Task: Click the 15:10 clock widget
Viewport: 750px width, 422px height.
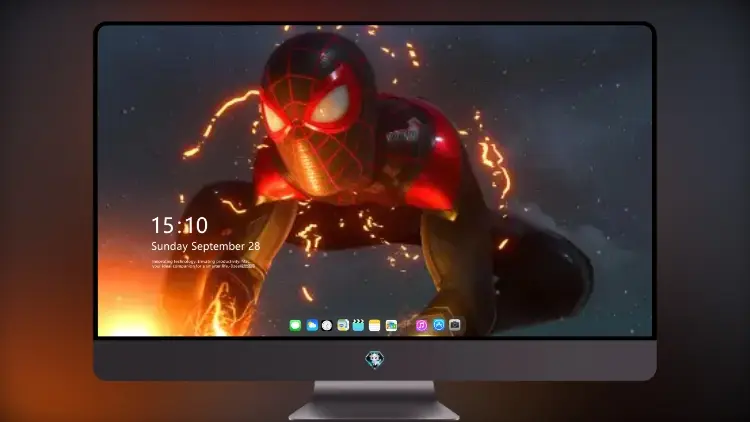Action: coord(179,225)
